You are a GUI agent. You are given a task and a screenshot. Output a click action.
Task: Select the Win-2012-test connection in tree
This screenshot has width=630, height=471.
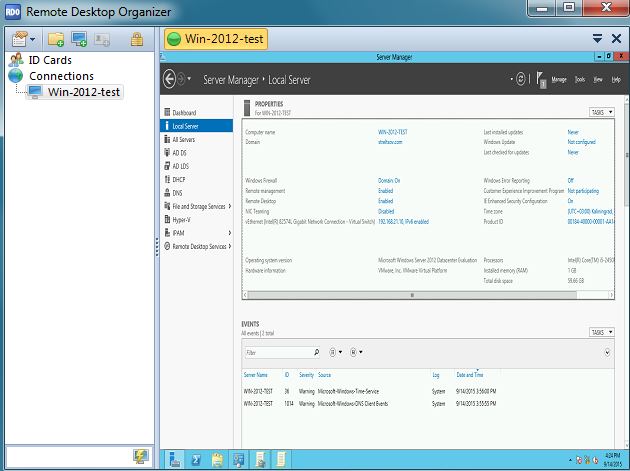pyautogui.click(x=83, y=92)
